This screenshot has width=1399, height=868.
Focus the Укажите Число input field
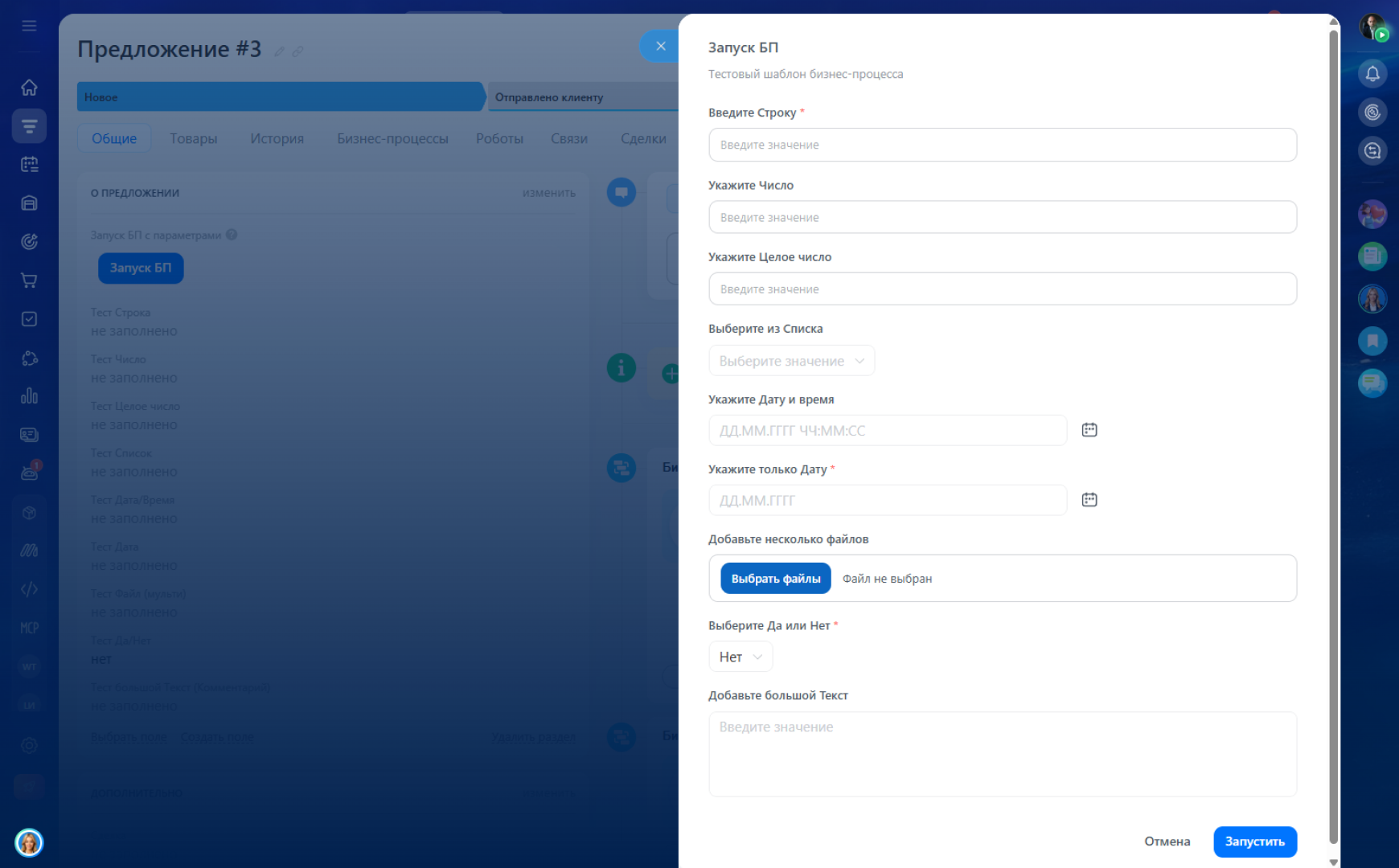[1003, 217]
